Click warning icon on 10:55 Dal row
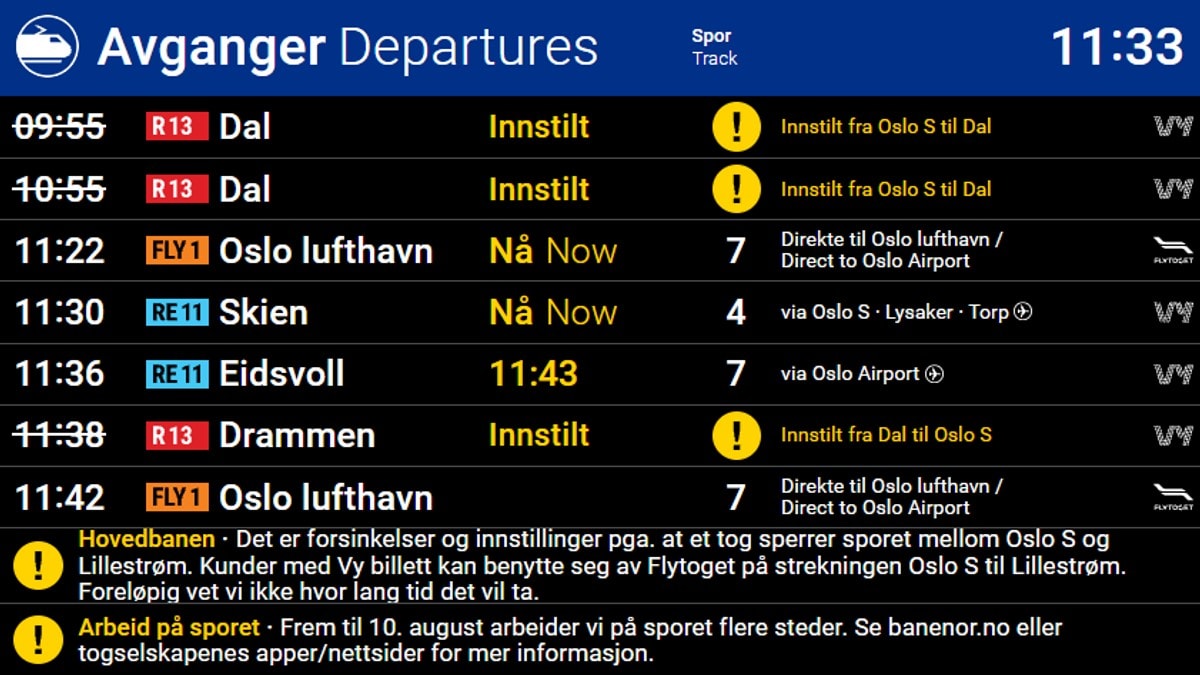Image resolution: width=1200 pixels, height=675 pixels. (736, 189)
